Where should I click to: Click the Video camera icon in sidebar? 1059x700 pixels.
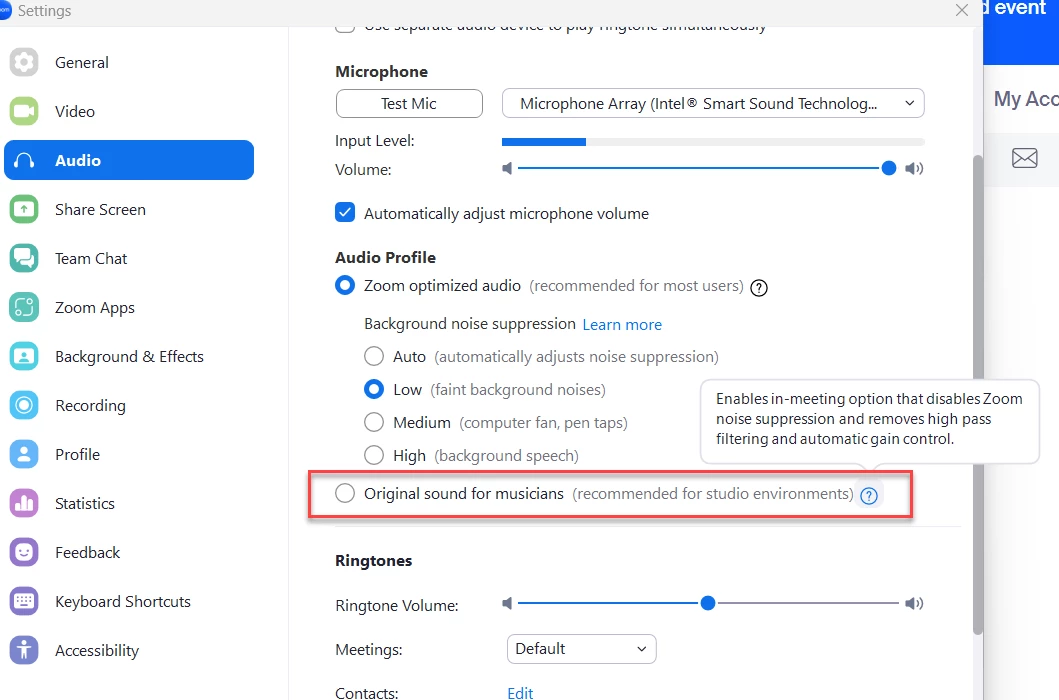tap(24, 111)
